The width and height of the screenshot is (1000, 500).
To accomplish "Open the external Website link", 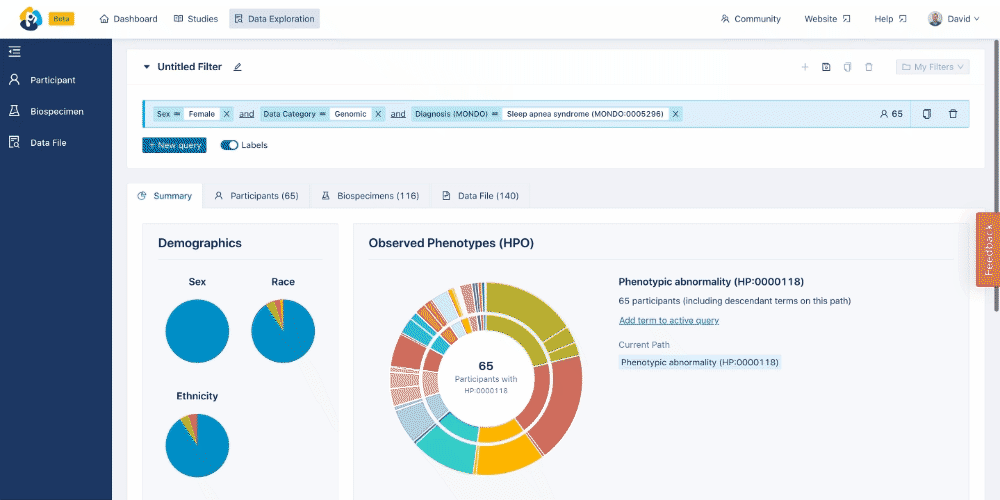I will pyautogui.click(x=827, y=19).
